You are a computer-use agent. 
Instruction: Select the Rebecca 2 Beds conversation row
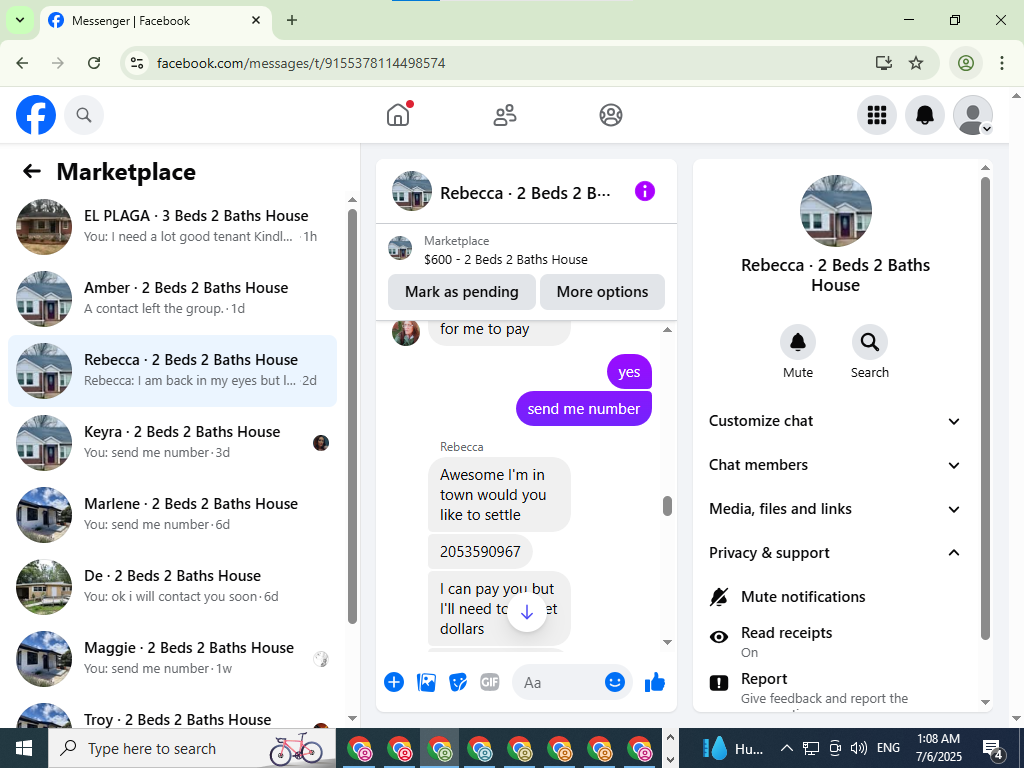click(173, 371)
